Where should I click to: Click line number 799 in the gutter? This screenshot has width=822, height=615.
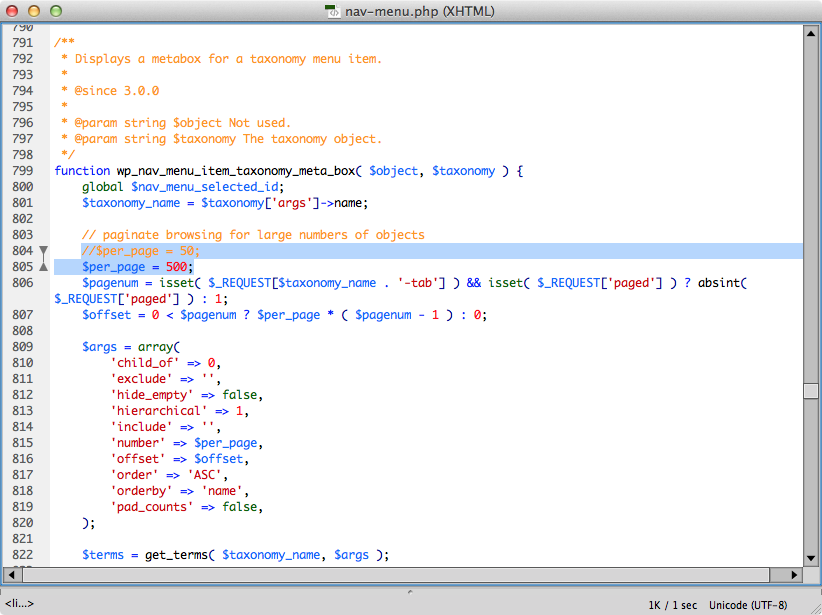23,170
